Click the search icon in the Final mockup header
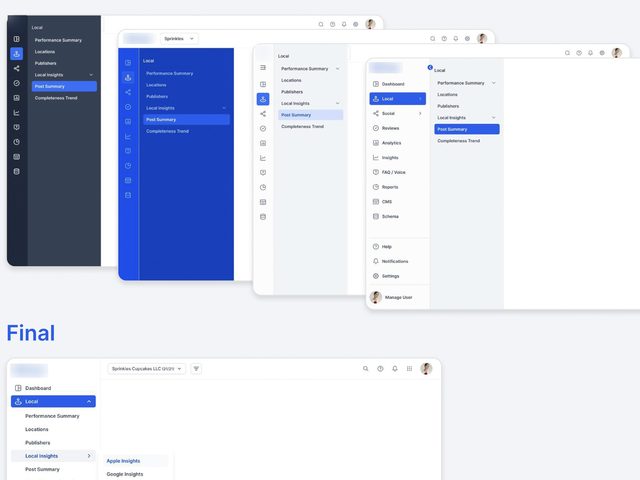Viewport: 640px width, 480px height. point(366,369)
